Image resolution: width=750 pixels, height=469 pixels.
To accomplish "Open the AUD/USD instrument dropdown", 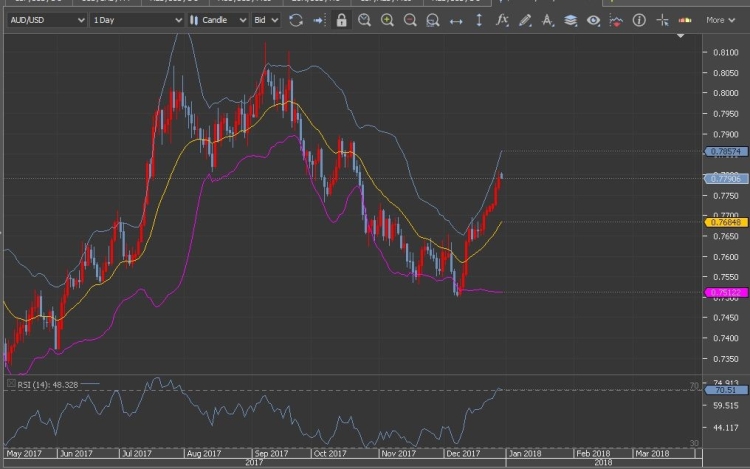I will pyautogui.click(x=44, y=20).
